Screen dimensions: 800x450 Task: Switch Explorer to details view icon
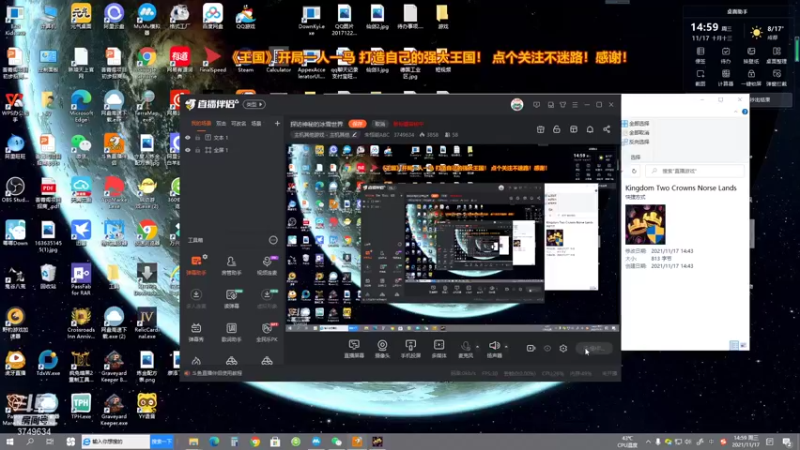click(734, 345)
